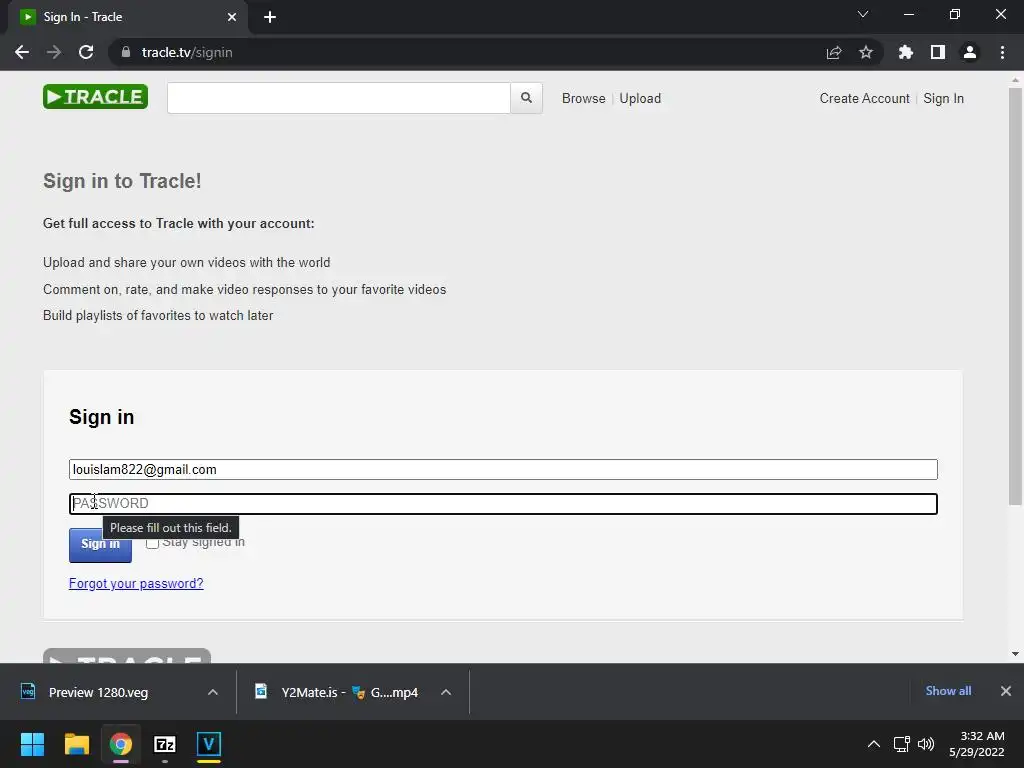Click the Chrome taskbar icon
This screenshot has width=1024, height=768.
click(120, 744)
